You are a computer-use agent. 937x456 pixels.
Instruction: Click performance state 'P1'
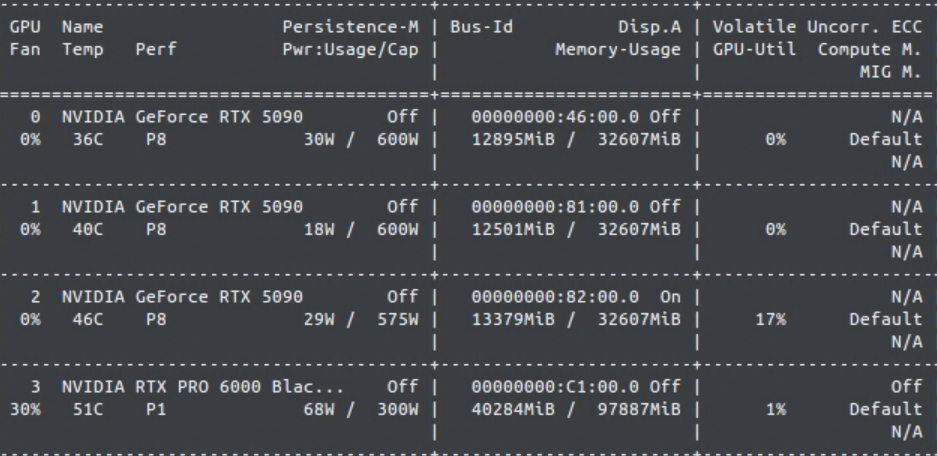coord(156,409)
